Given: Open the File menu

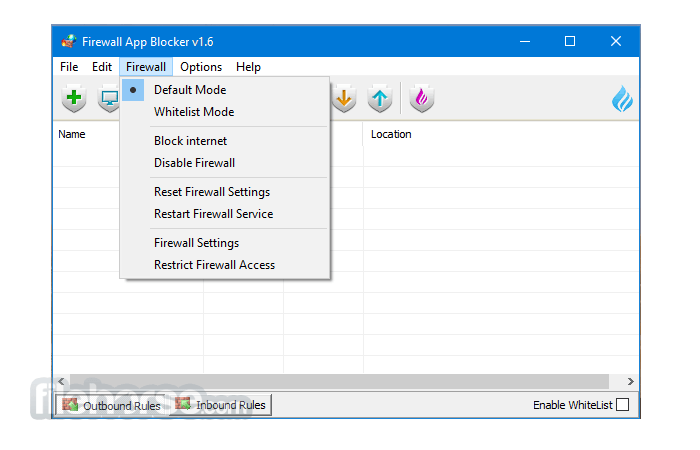Looking at the screenshot, I should pos(69,67).
